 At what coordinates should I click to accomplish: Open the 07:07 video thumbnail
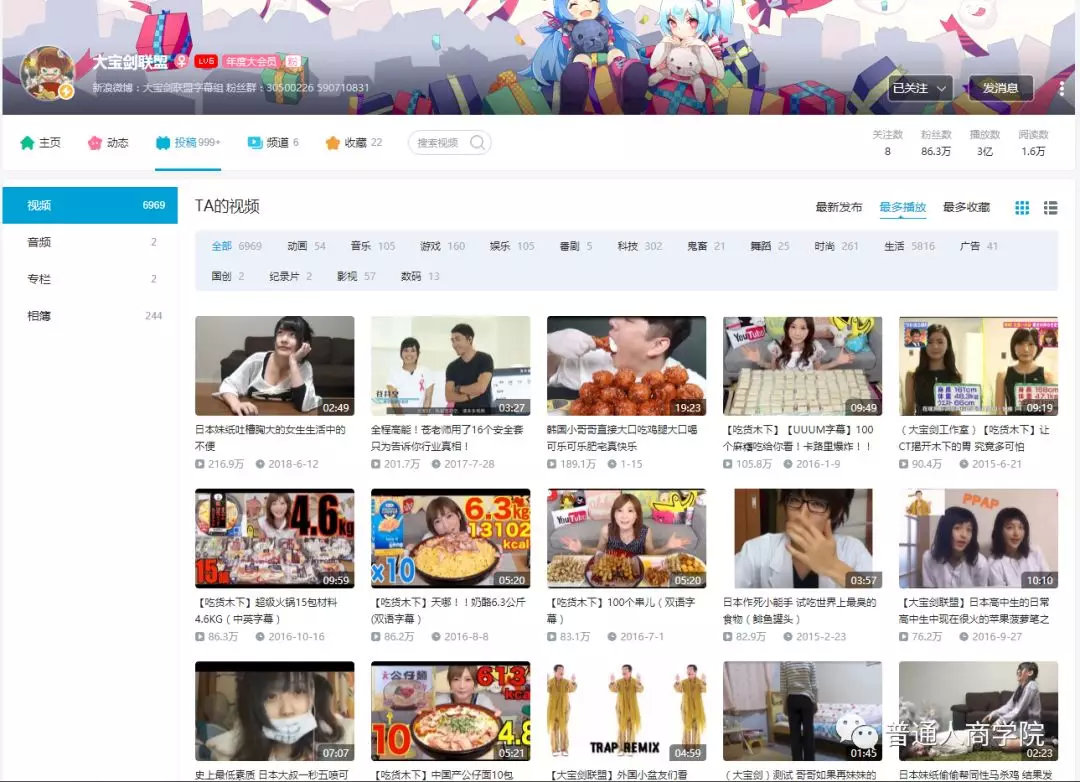pos(275,712)
